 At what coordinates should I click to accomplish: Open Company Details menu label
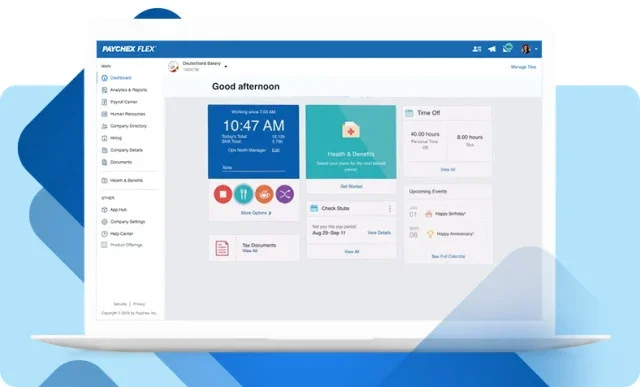coord(127,150)
